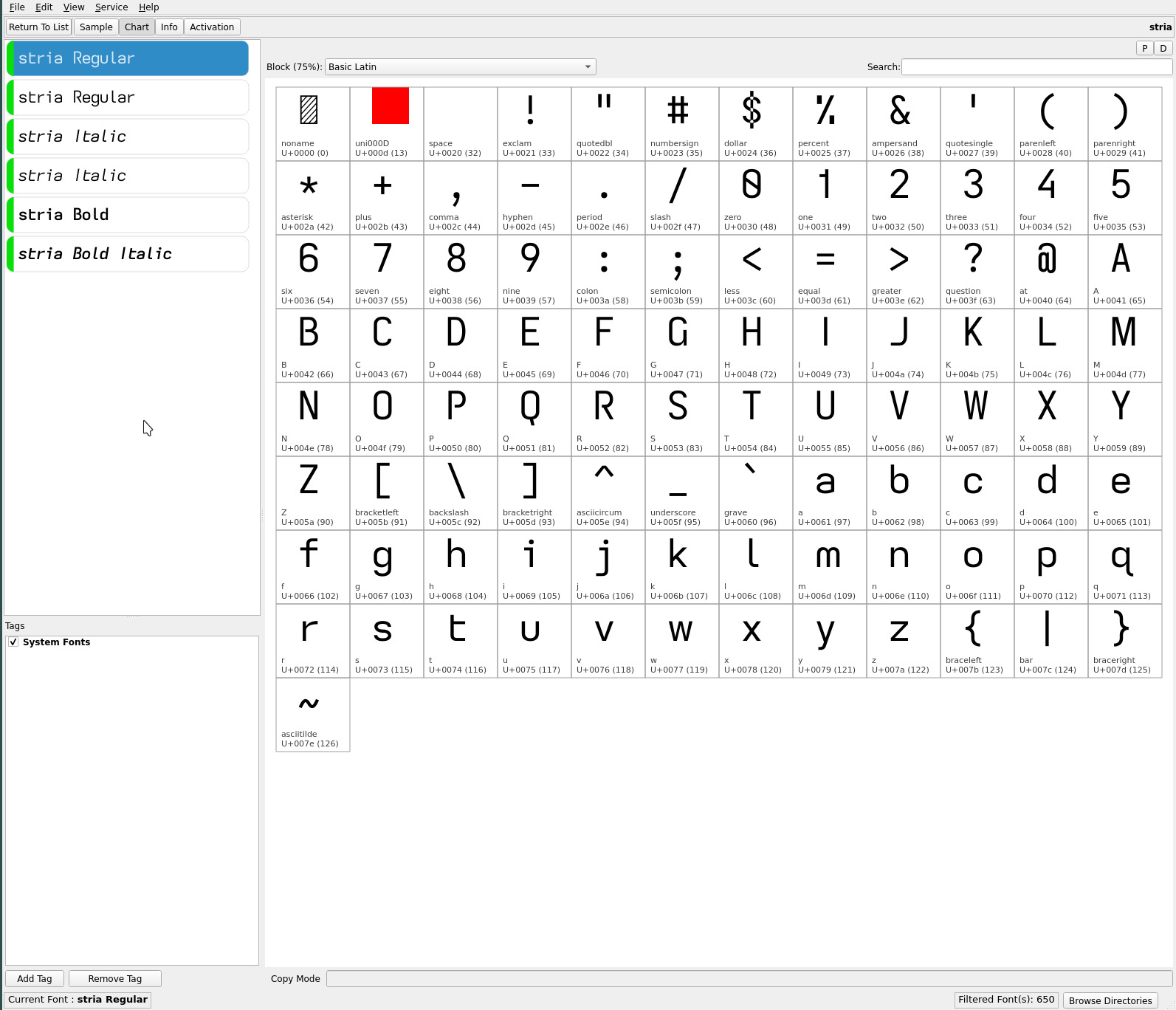Image resolution: width=1176 pixels, height=1010 pixels.
Task: Select the numbersign glyph cell
Action: click(x=682, y=124)
